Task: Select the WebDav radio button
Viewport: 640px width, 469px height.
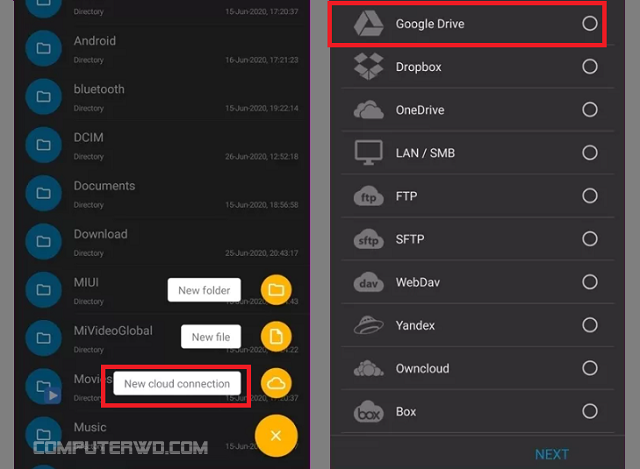Action: pyautogui.click(x=590, y=282)
